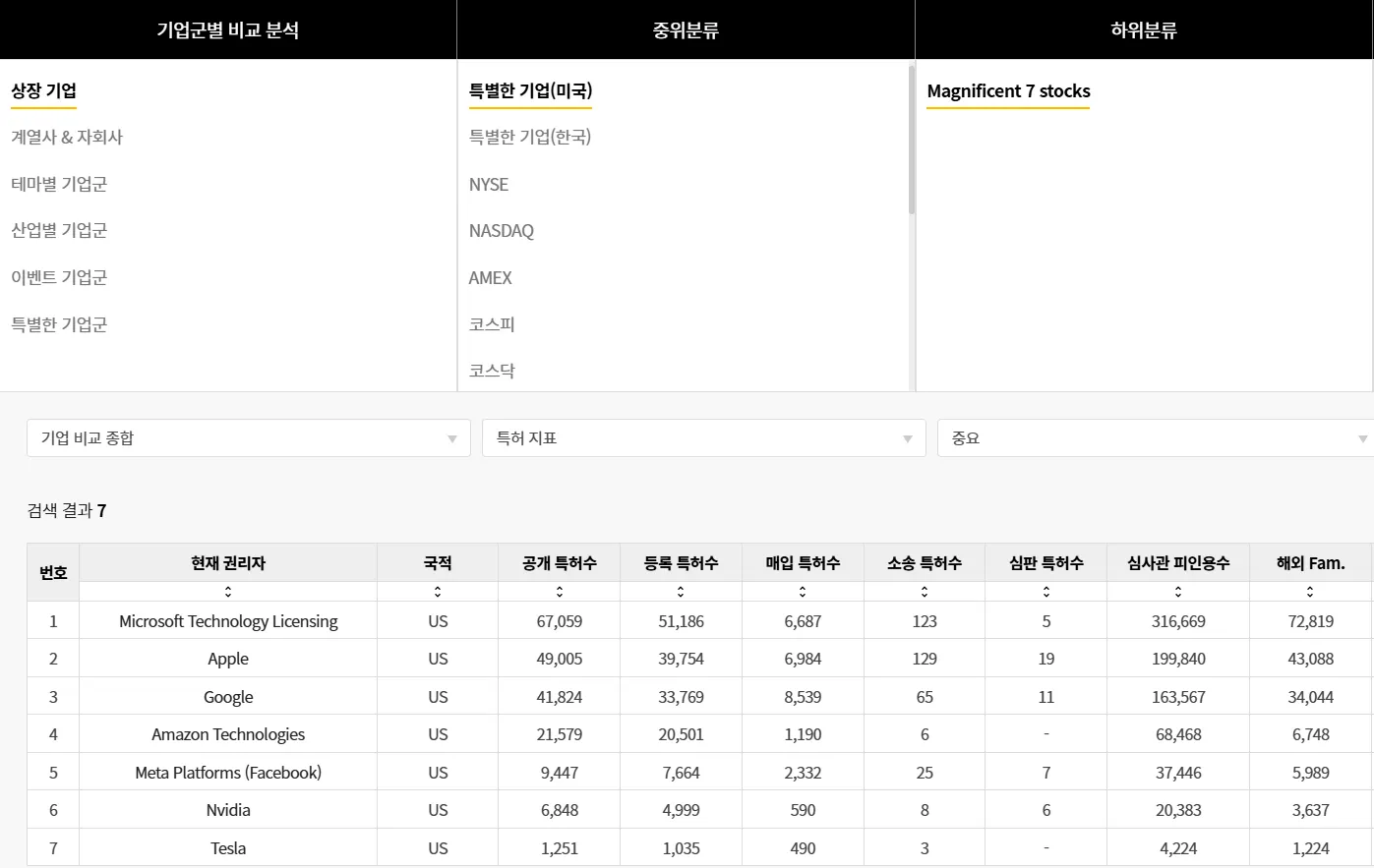Choose 코스피 subcategory
This screenshot has width=1374, height=868.
pos(492,324)
